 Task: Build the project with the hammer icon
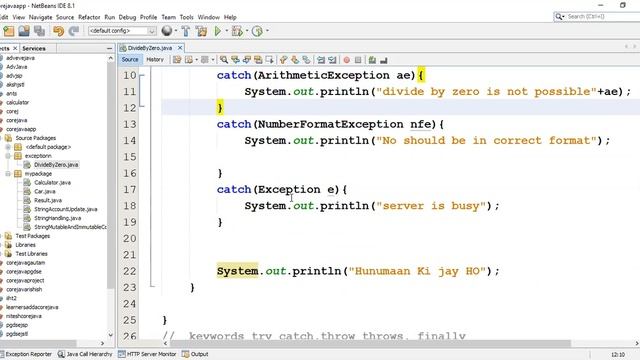point(186,31)
